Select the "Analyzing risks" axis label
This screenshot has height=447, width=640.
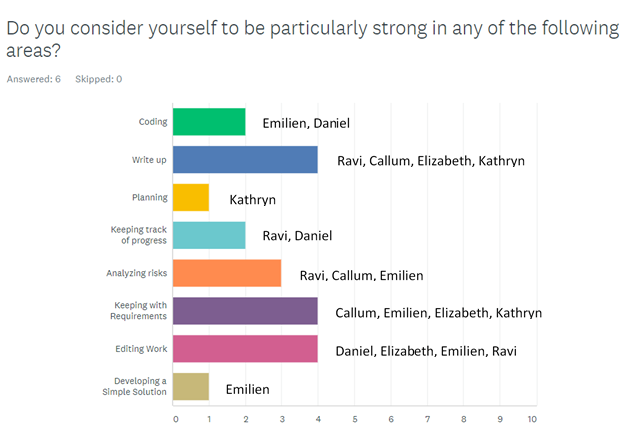pyautogui.click(x=136, y=273)
